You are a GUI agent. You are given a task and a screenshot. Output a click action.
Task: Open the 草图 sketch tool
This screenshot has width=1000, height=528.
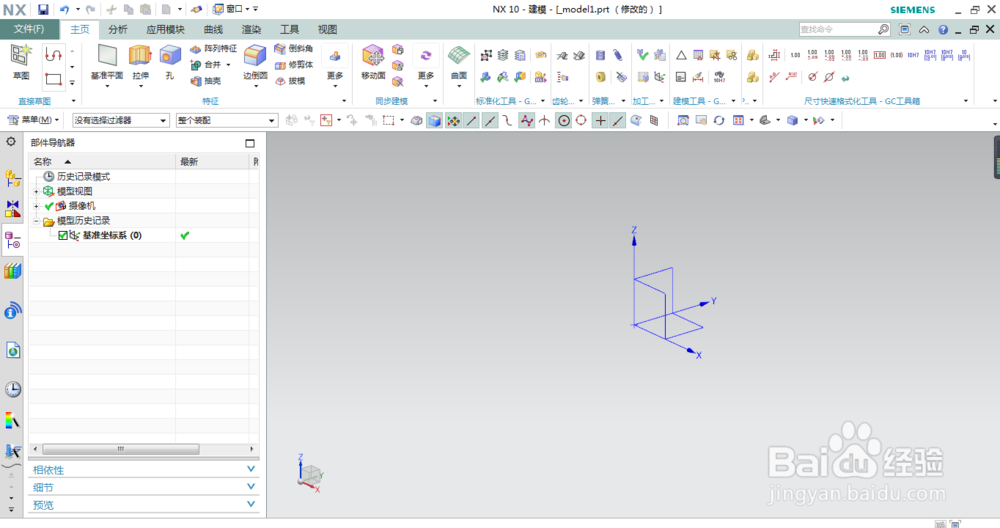tap(21, 62)
